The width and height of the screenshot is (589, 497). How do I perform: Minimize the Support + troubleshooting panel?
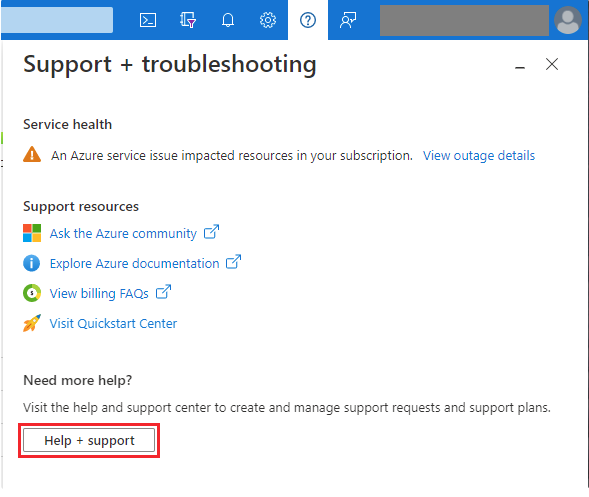520,67
